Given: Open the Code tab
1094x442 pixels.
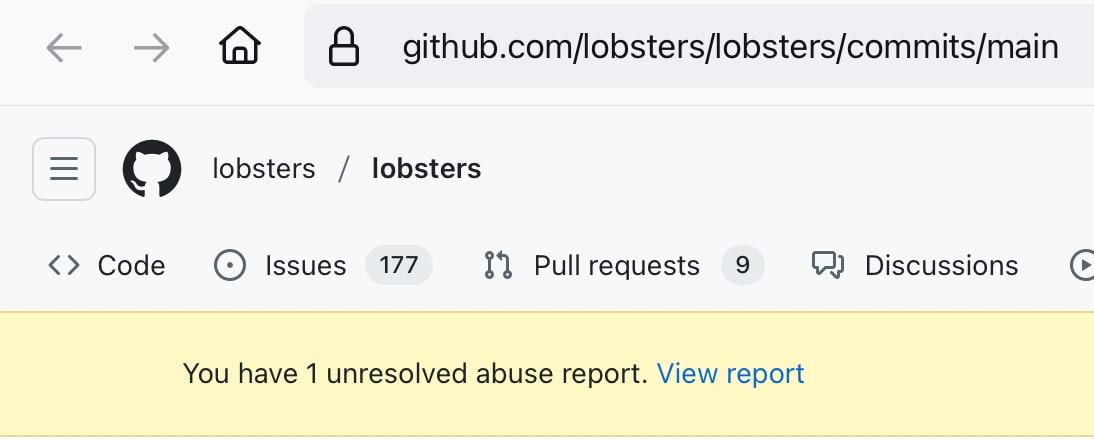Looking at the screenshot, I should (x=107, y=266).
